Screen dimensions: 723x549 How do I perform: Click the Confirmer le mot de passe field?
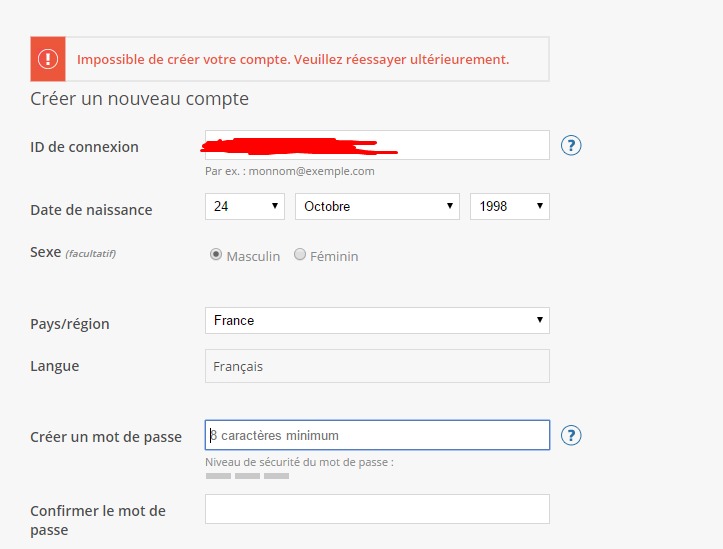(377, 509)
